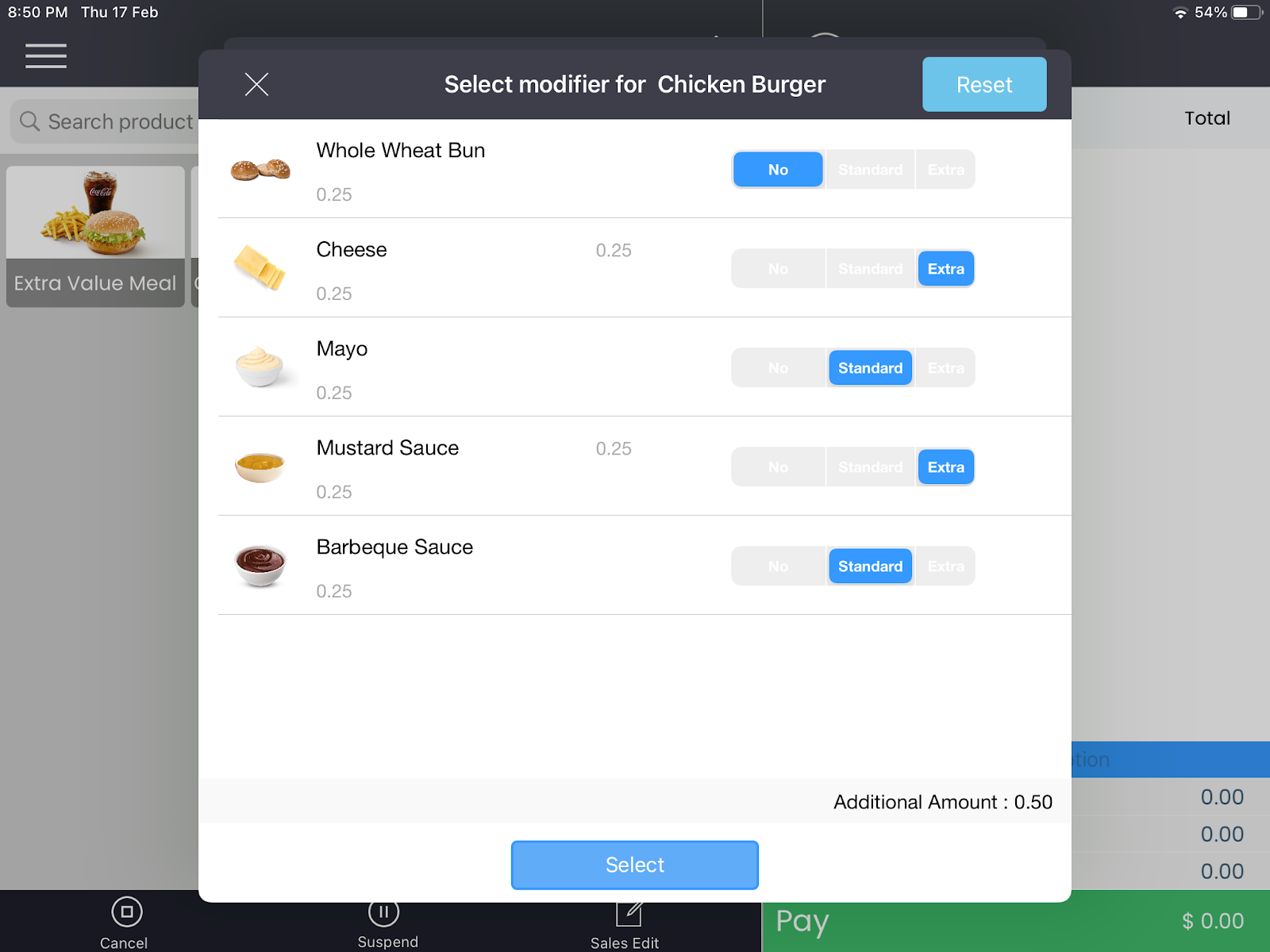Open the hamburger menu icon
1270x952 pixels.
pos(46,56)
